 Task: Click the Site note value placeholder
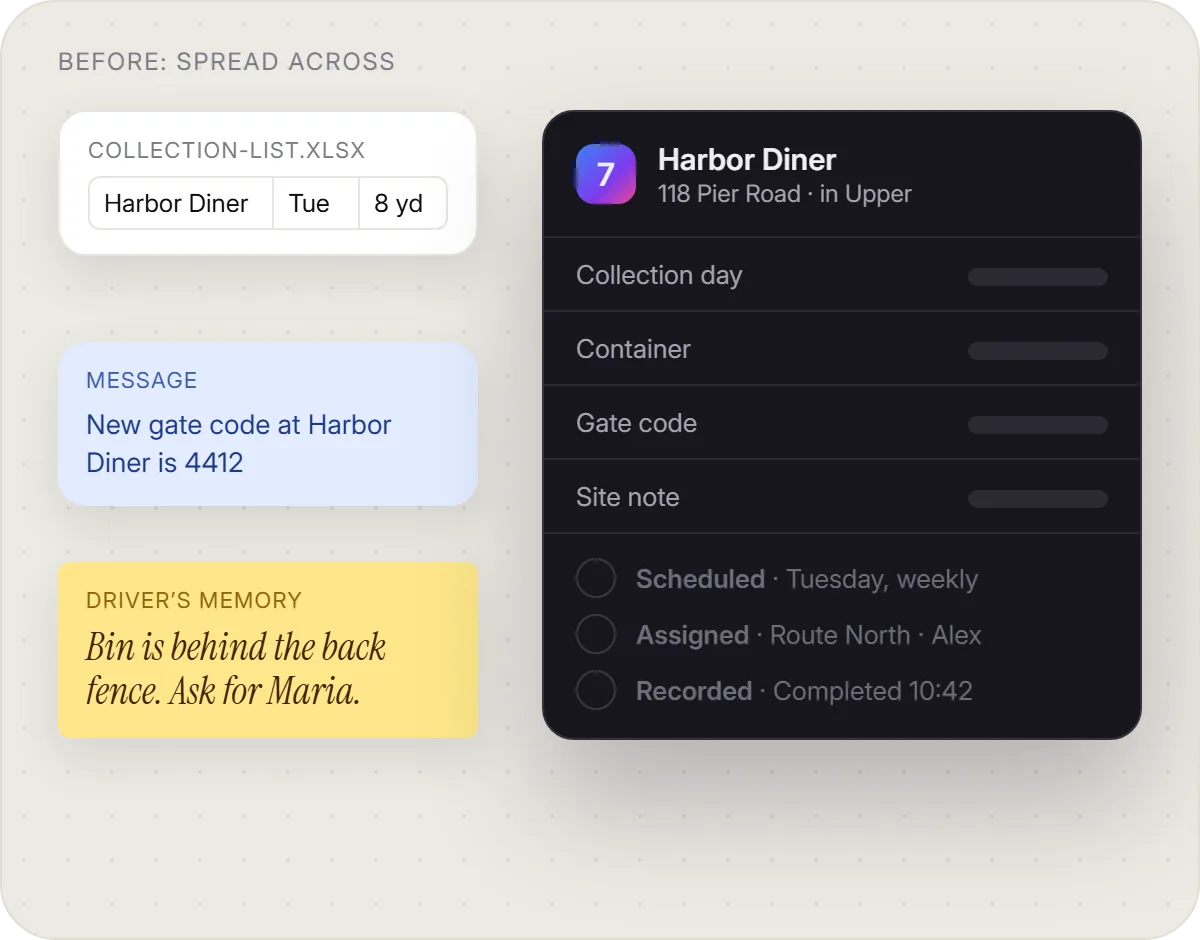(1038, 499)
